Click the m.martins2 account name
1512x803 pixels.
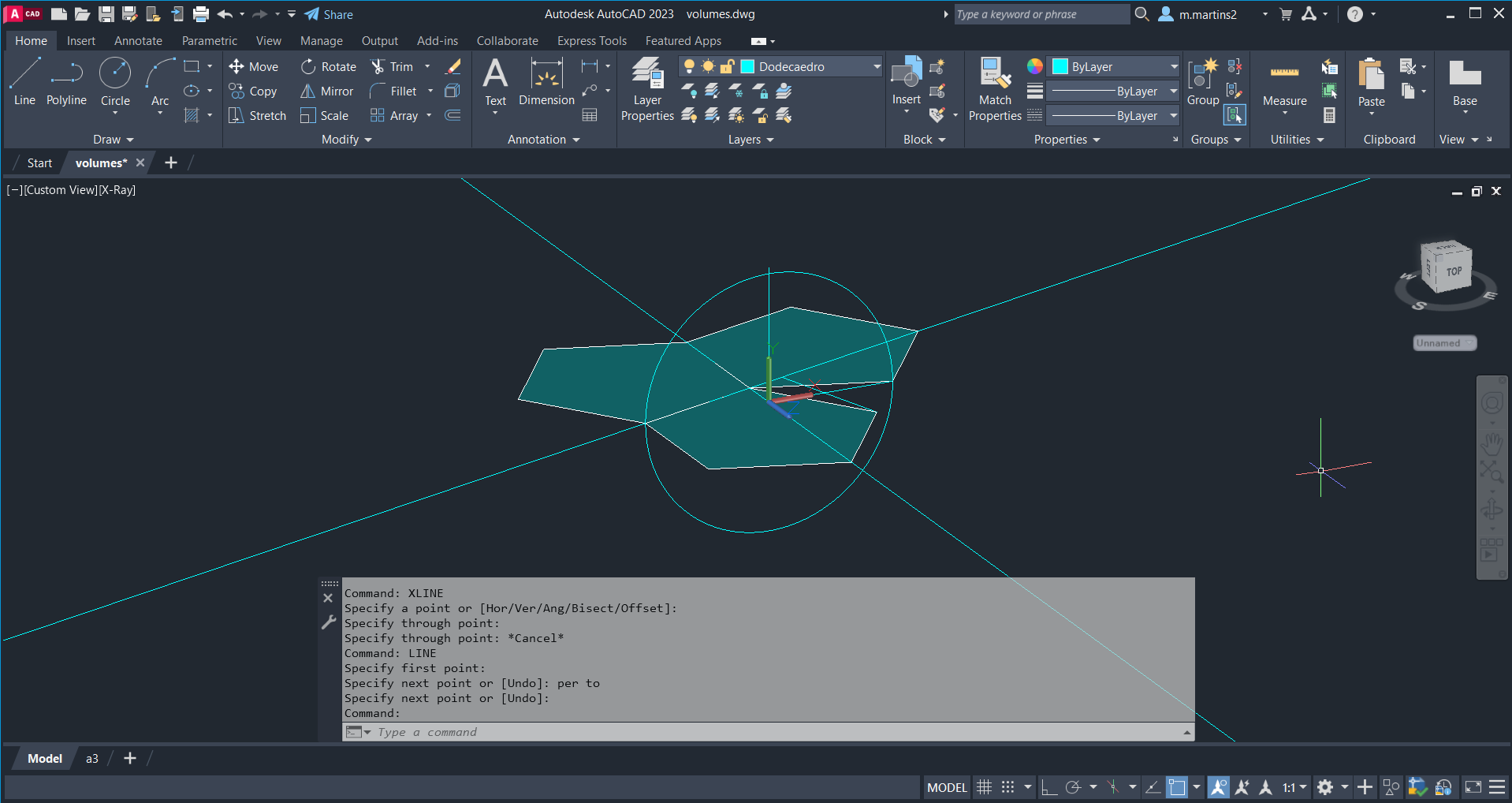pyautogui.click(x=1208, y=14)
